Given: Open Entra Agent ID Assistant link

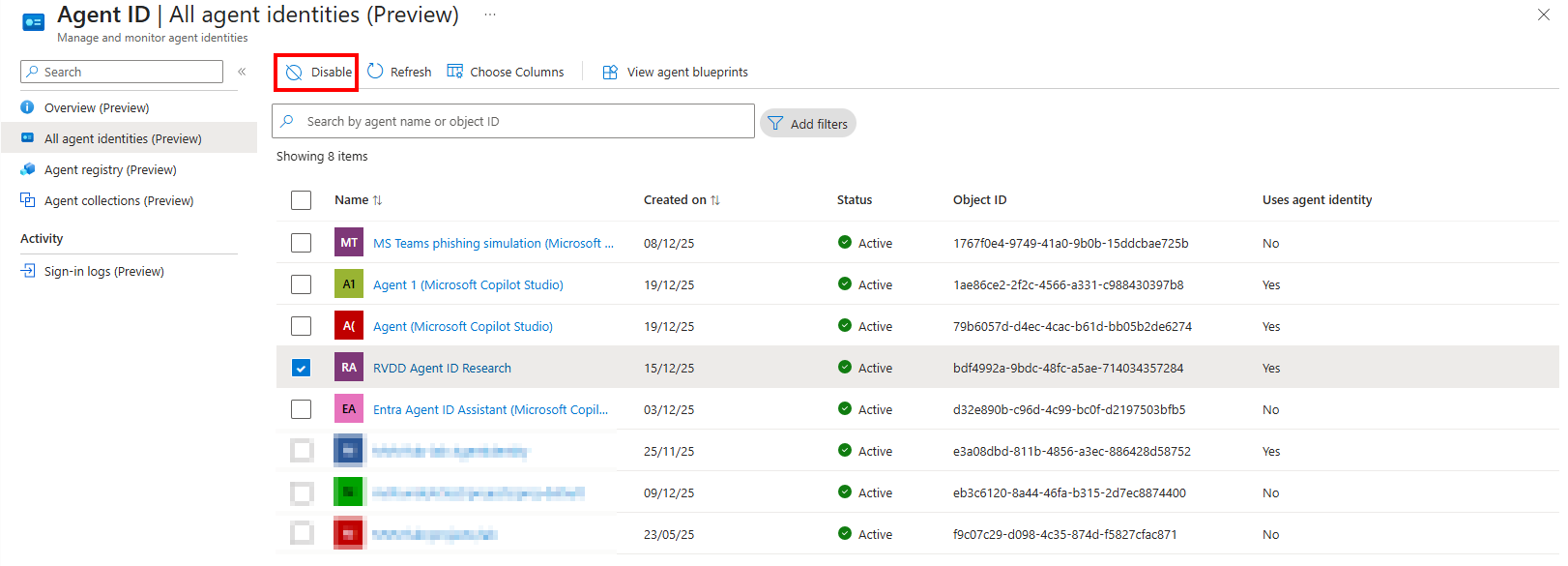Looking at the screenshot, I should pos(490,410).
